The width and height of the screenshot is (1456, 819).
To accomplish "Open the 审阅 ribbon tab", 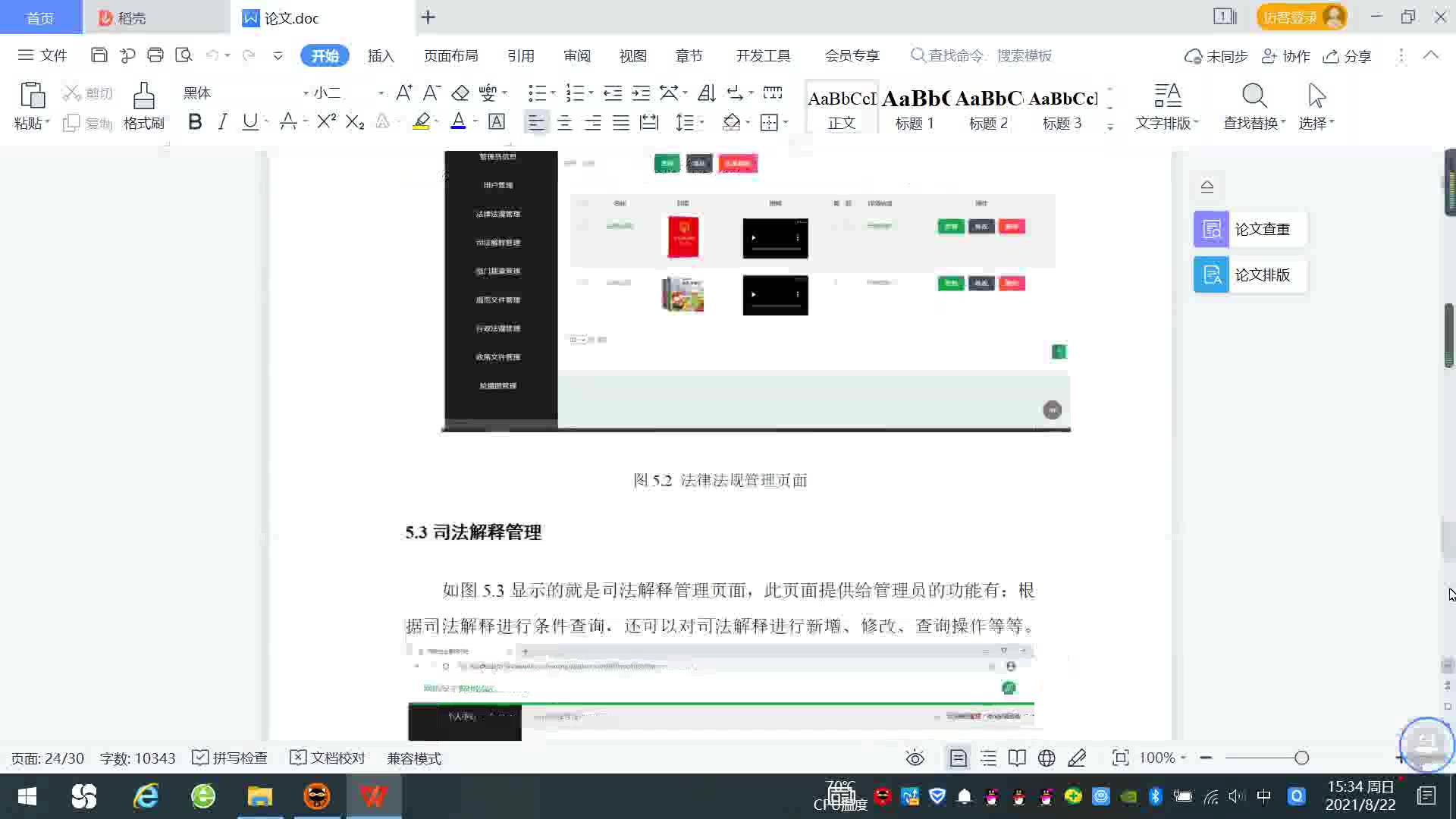I will 577,55.
